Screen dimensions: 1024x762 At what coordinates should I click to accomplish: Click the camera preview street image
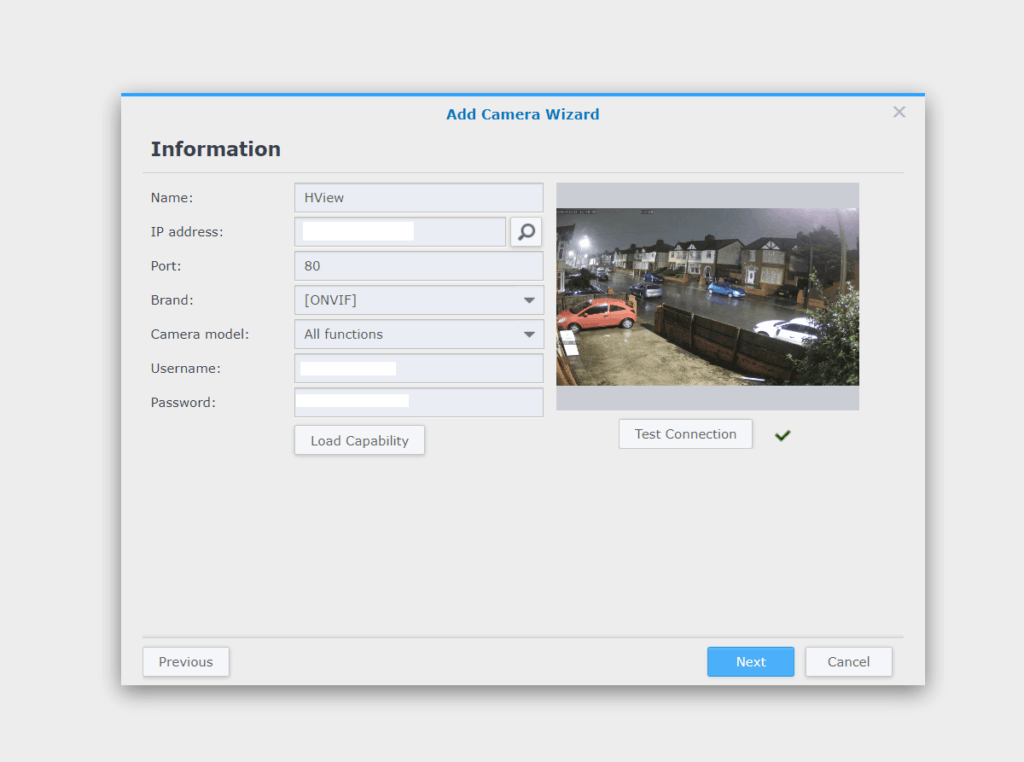coord(707,296)
